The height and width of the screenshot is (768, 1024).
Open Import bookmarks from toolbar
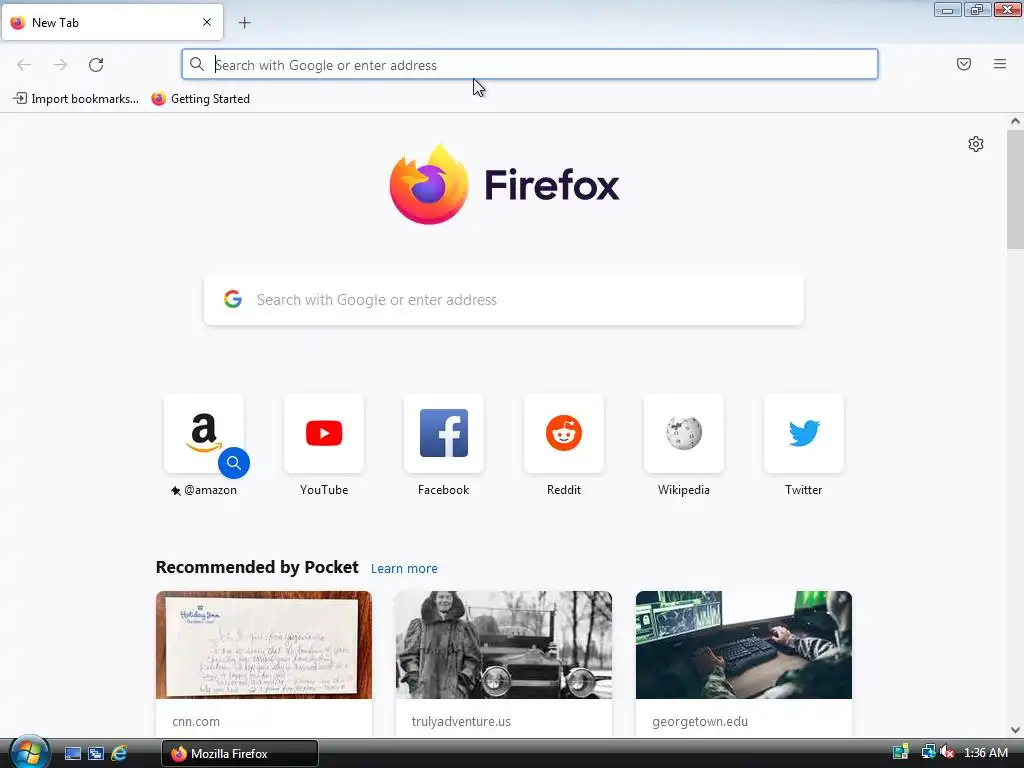coord(76,99)
